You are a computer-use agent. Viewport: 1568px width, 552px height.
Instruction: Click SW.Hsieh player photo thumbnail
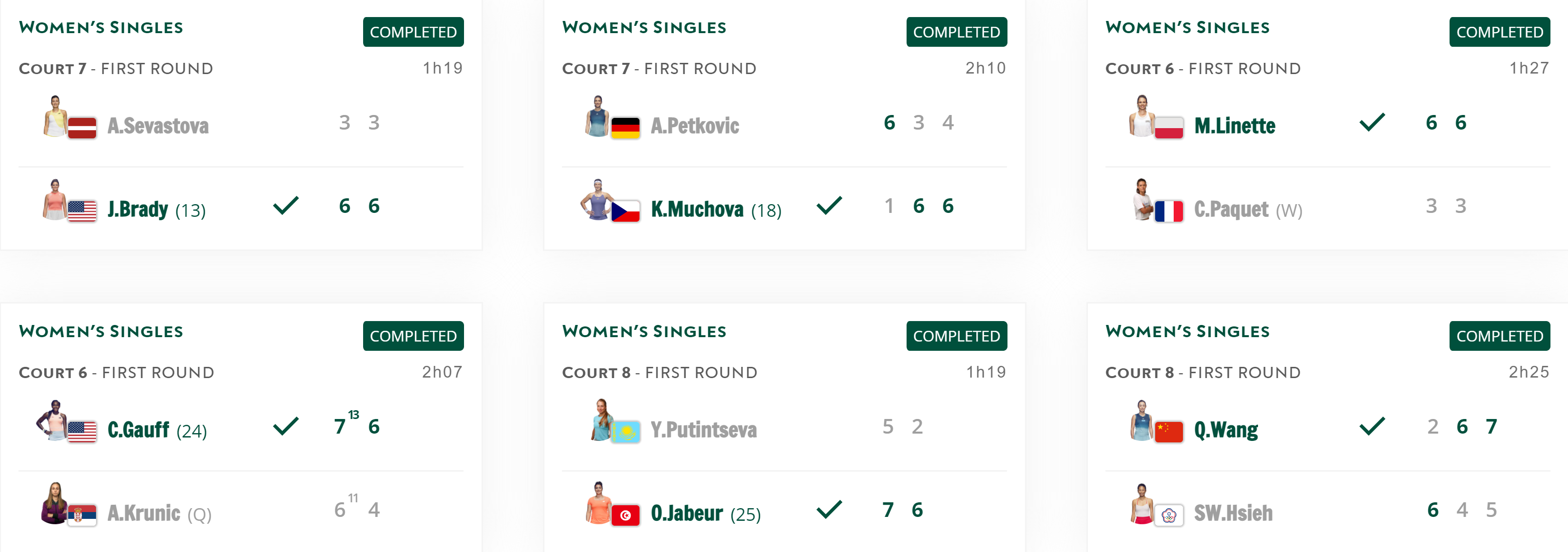tap(1142, 503)
